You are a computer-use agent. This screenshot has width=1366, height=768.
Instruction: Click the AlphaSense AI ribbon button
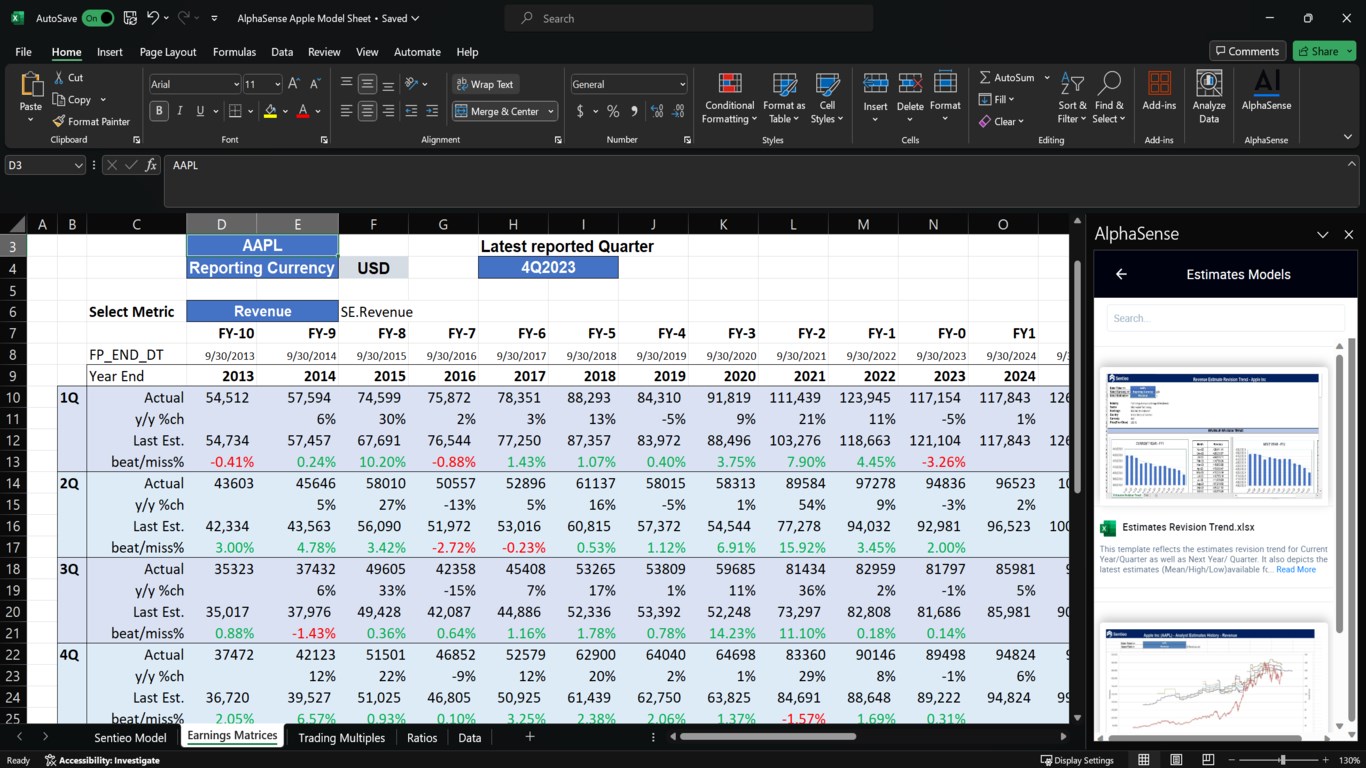click(1267, 91)
